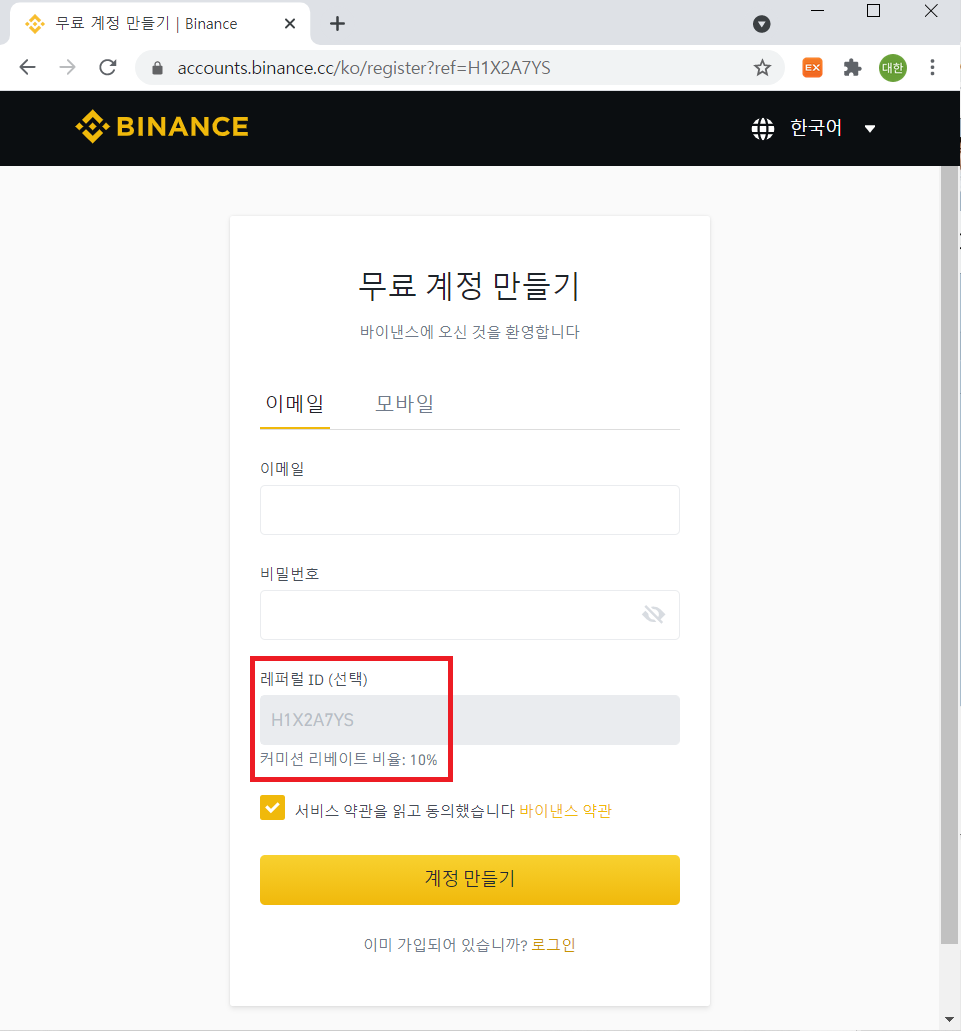This screenshot has width=961, height=1031.
Task: Open the Extensions puzzle piece menu
Action: (853, 67)
